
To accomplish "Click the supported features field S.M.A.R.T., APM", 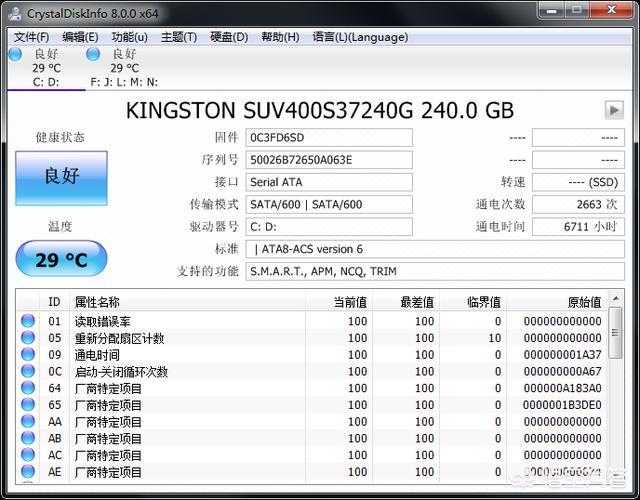I will pos(435,271).
